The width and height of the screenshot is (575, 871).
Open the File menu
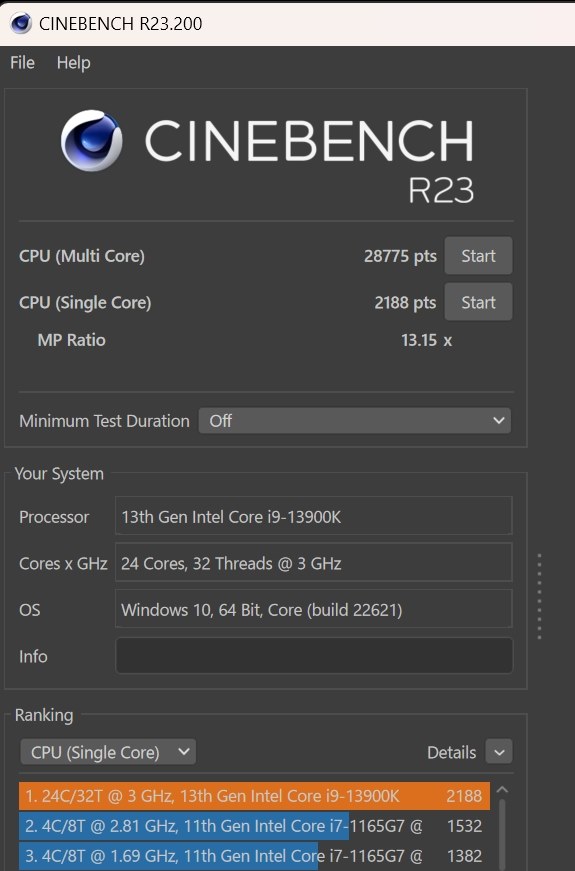pyautogui.click(x=22, y=63)
